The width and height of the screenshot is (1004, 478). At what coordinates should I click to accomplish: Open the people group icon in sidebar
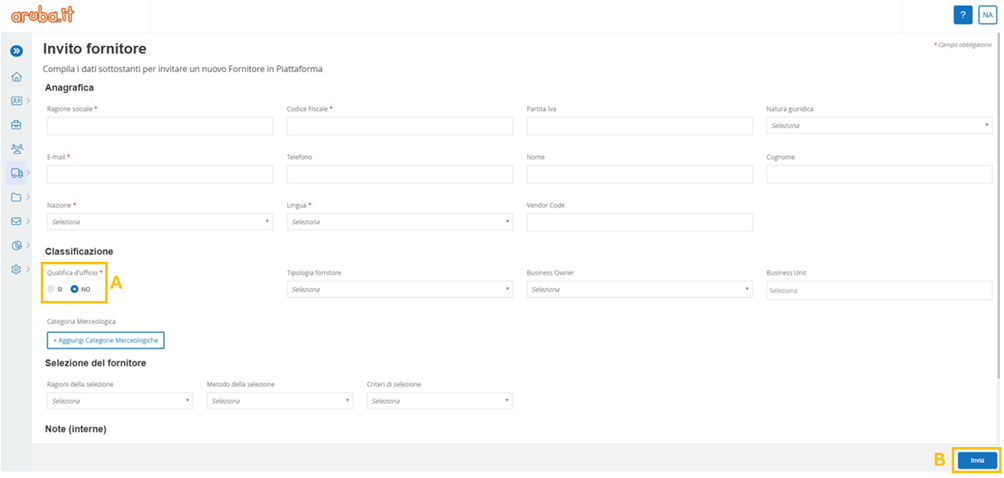[x=16, y=149]
